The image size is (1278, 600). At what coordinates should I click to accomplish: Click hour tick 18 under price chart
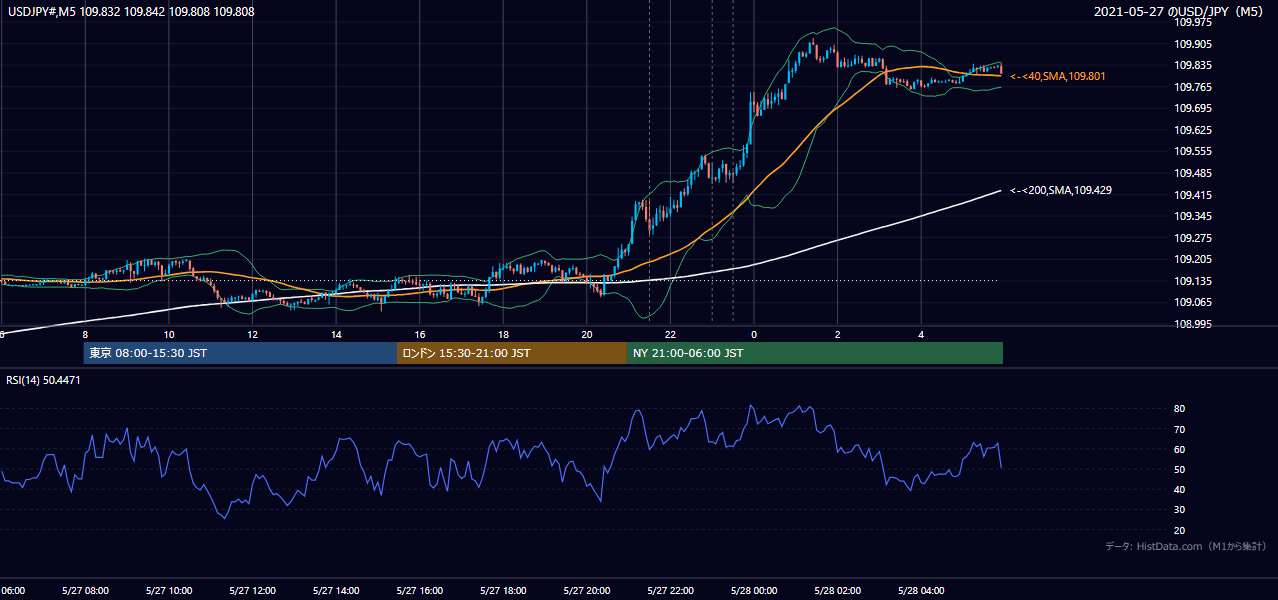(x=503, y=334)
